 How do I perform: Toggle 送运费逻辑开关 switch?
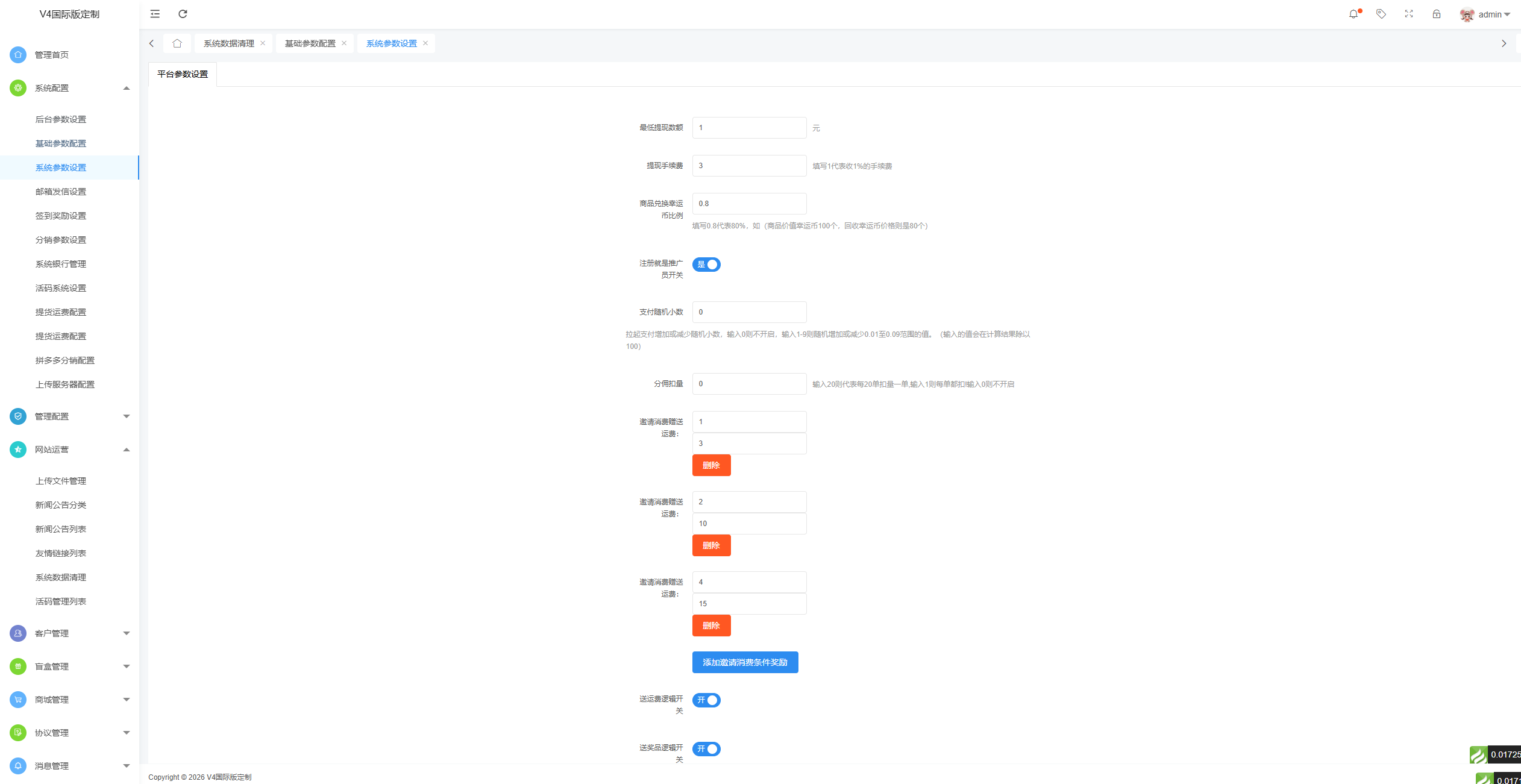coord(706,700)
